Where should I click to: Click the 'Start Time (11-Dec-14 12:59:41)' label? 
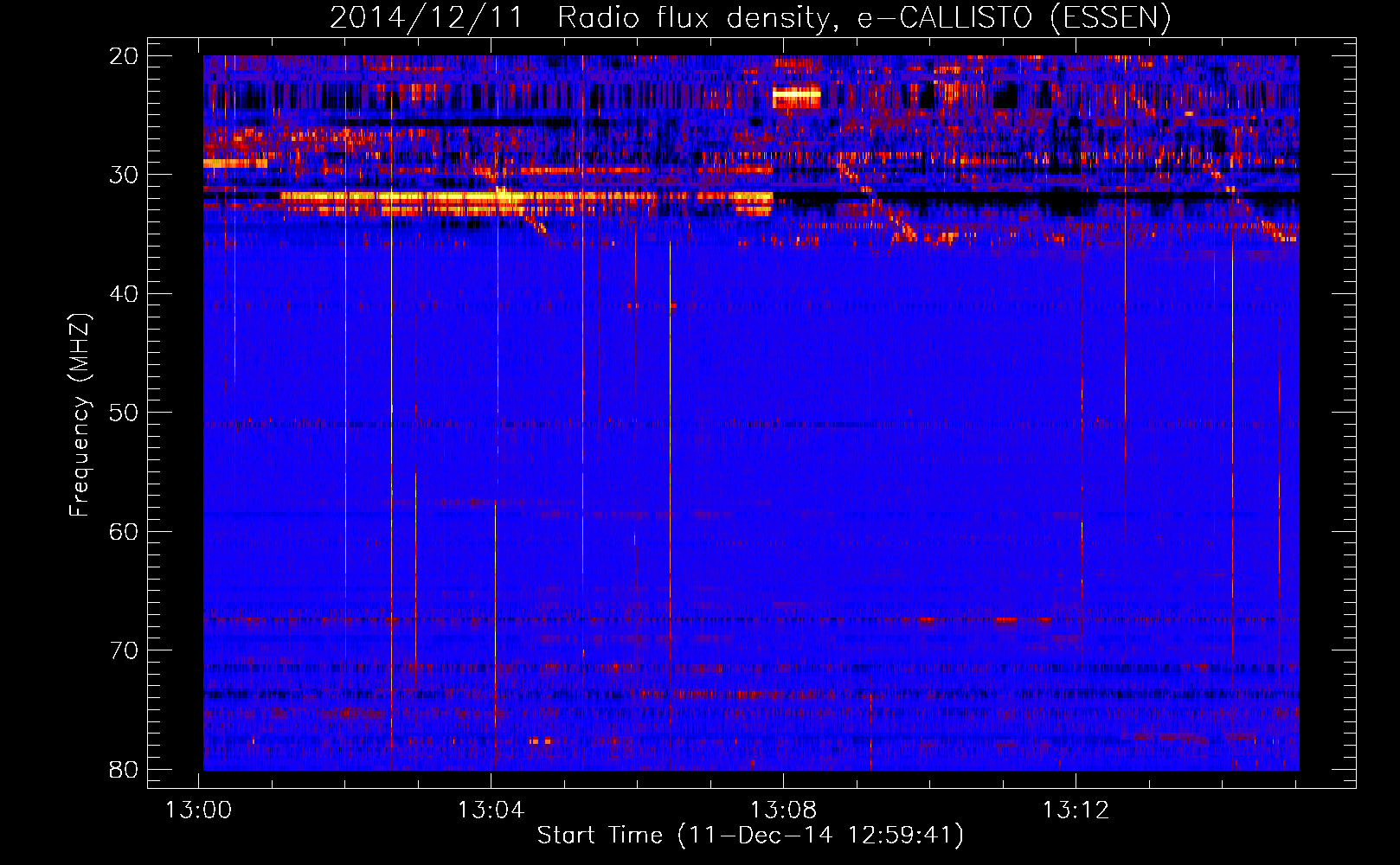point(750,836)
